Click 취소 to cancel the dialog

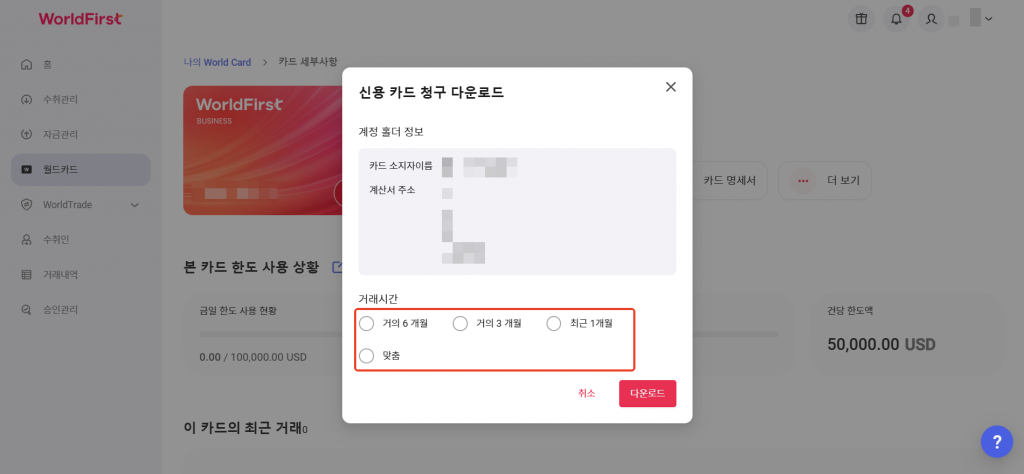point(586,394)
